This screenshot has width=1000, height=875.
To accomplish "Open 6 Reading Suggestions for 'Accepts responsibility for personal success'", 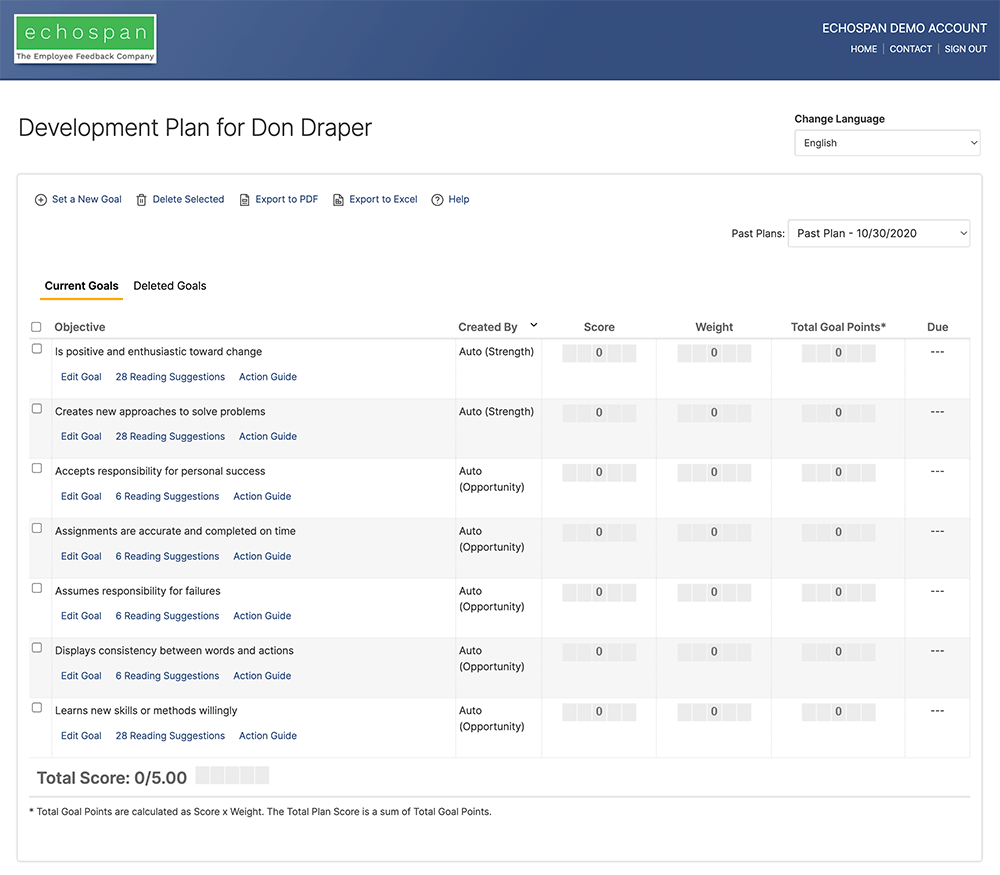I will point(167,497).
